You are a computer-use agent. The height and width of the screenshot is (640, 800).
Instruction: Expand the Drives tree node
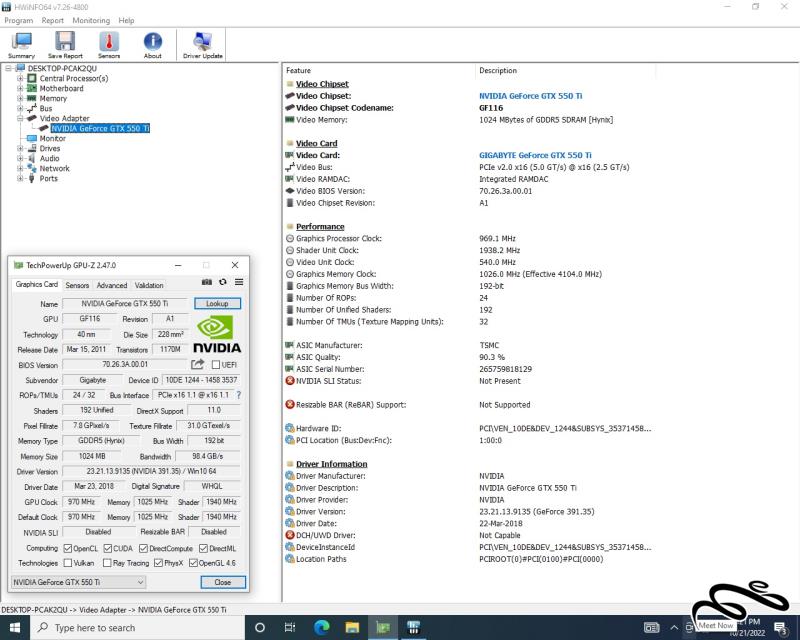20,148
